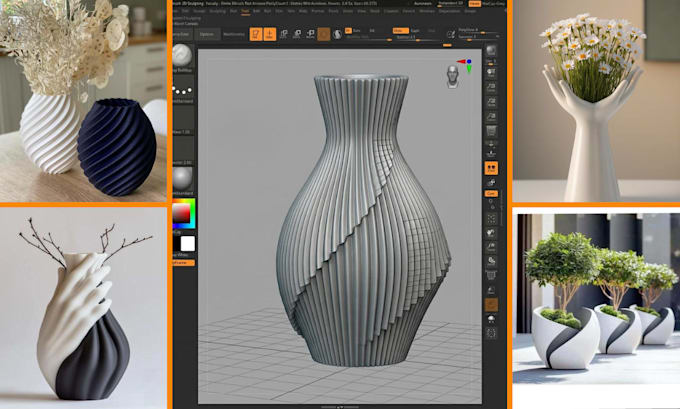The width and height of the screenshot is (680, 409).
Task: Click the orange button below the swatches
Action: pos(184,263)
